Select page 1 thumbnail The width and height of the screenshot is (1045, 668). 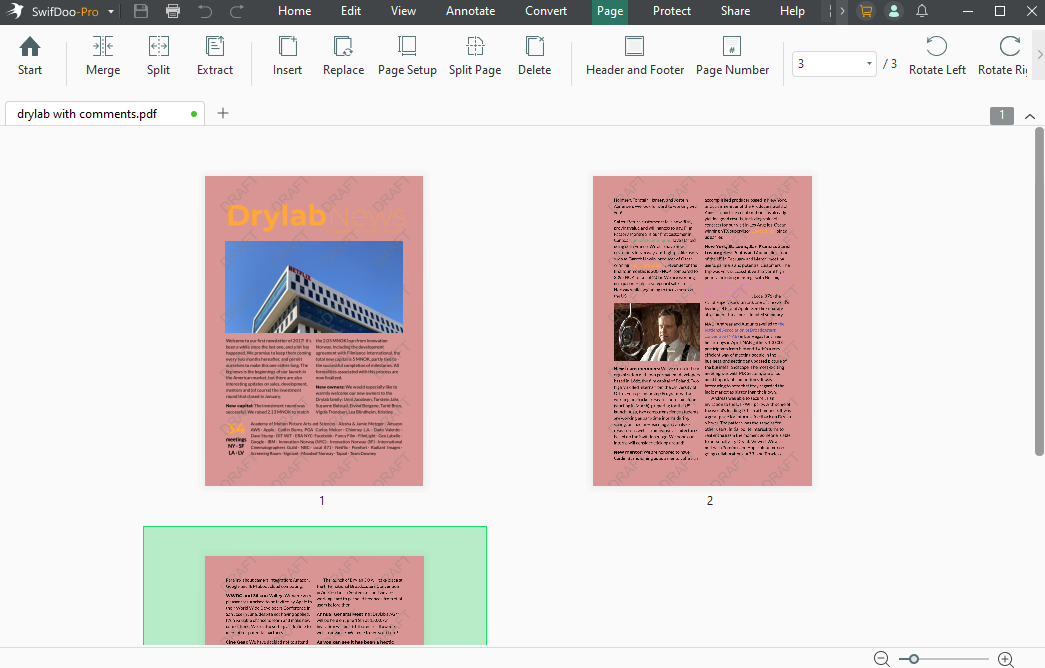pyautogui.click(x=314, y=331)
